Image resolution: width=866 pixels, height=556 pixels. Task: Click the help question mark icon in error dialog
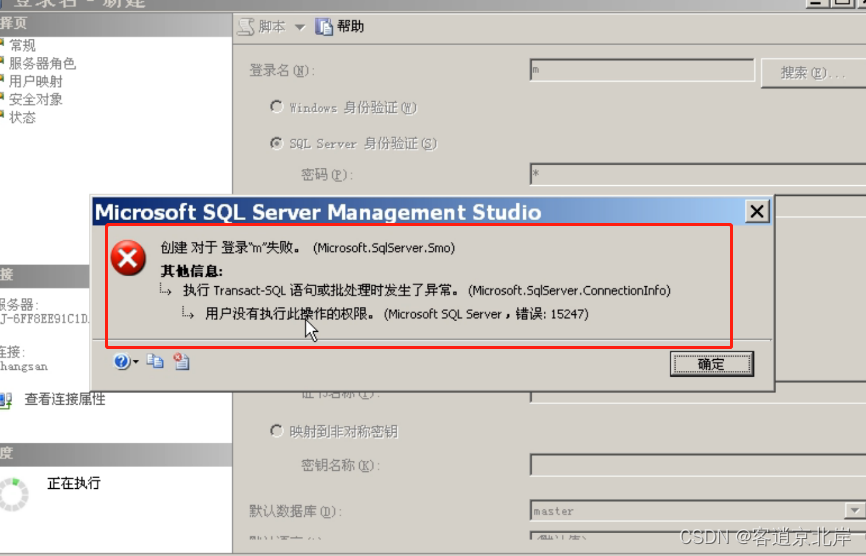[x=121, y=362]
